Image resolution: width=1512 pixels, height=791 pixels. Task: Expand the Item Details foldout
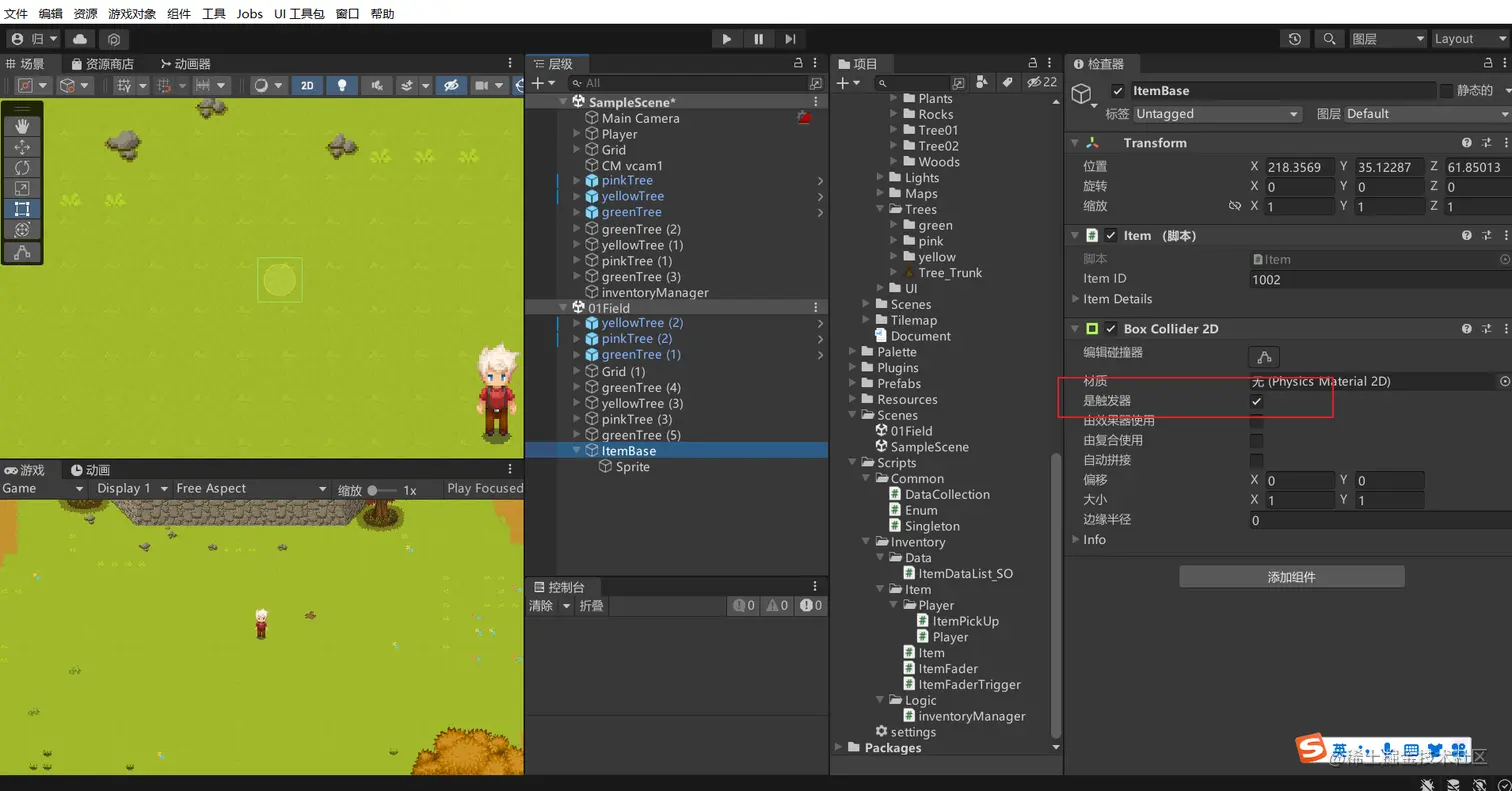pos(1076,299)
